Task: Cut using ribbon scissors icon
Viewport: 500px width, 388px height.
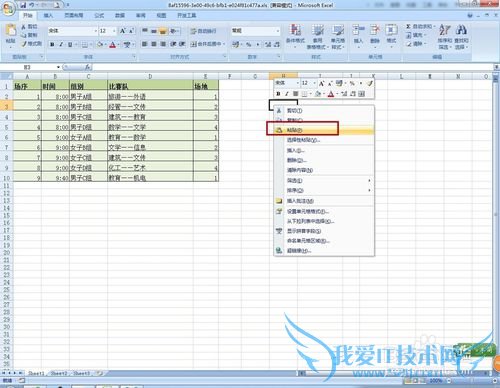Action: tap(29, 26)
